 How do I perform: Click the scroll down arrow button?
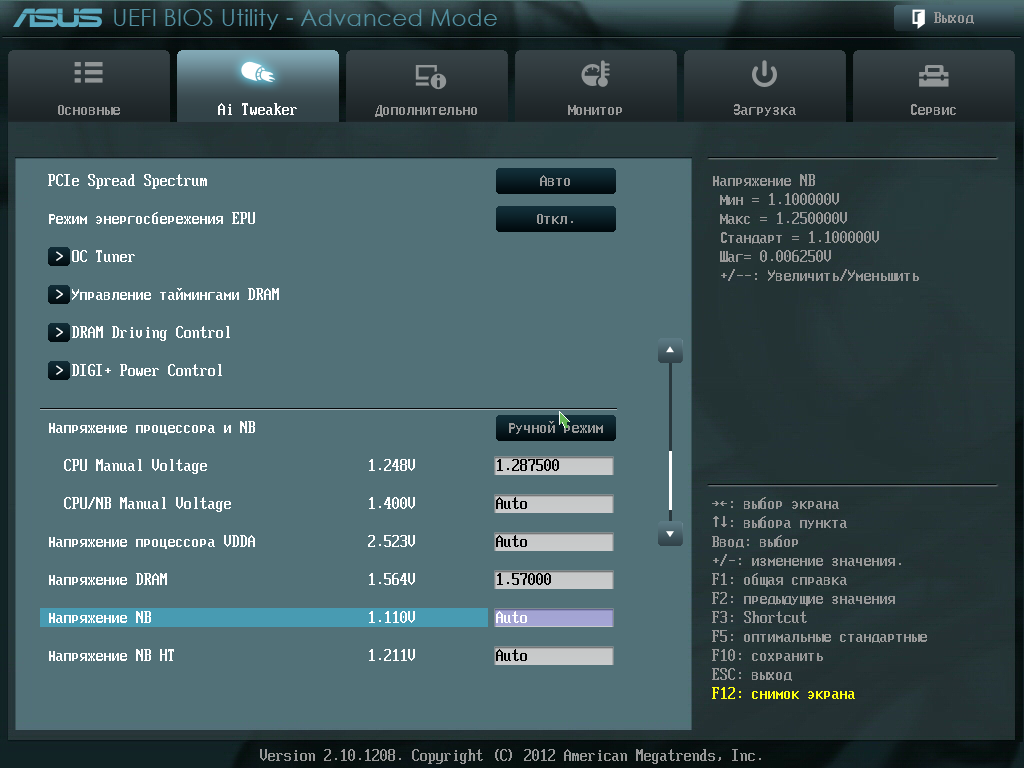click(x=670, y=534)
